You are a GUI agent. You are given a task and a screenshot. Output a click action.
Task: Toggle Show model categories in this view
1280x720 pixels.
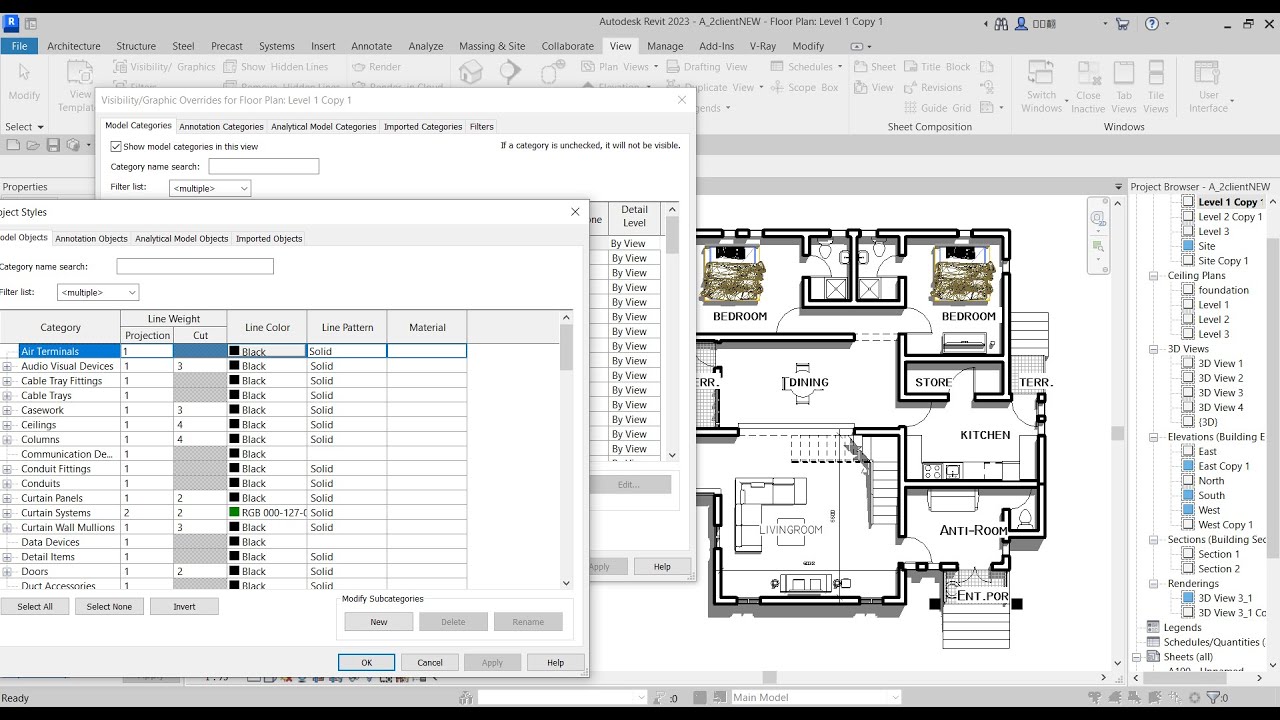116,146
